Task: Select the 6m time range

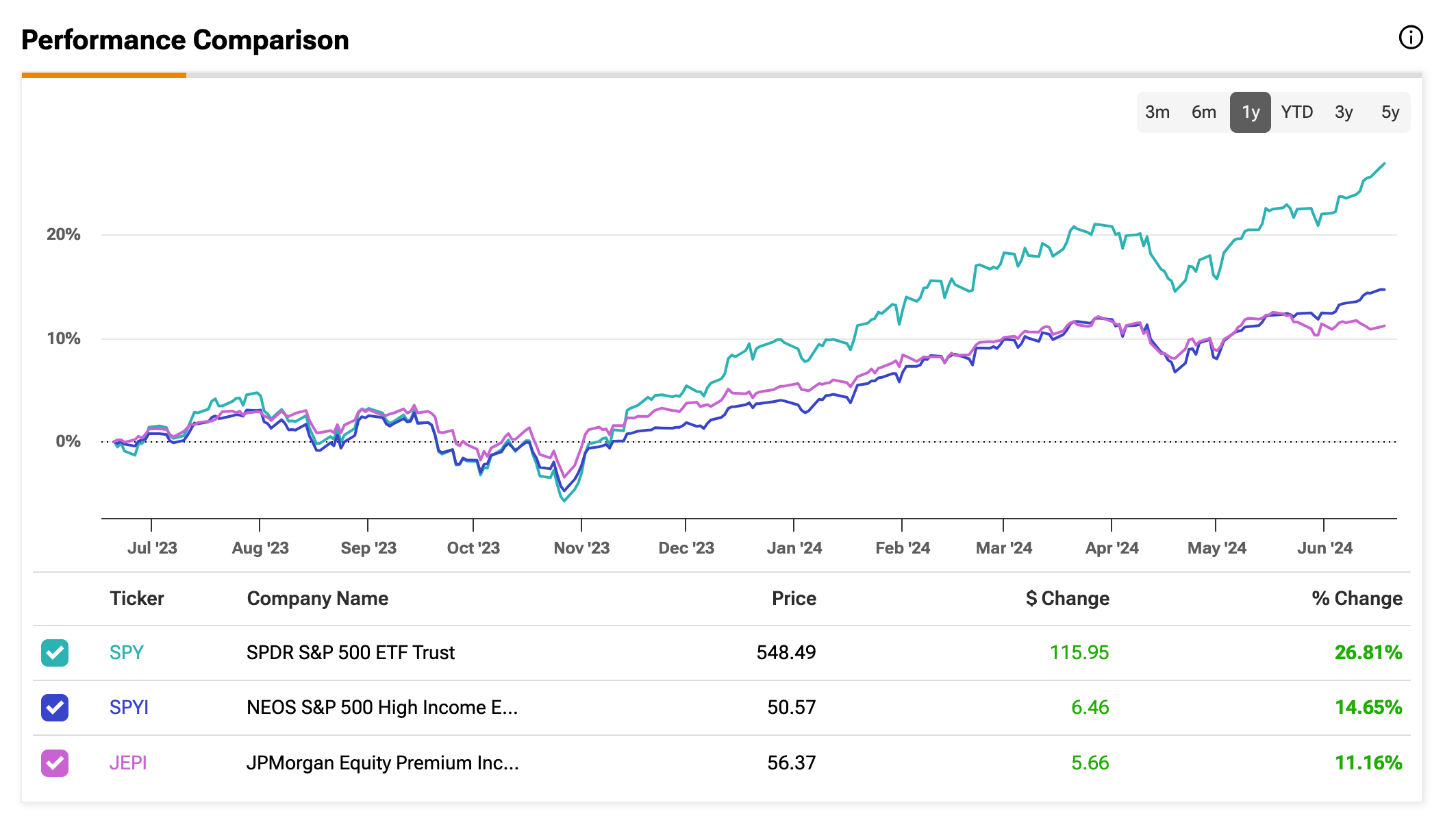Action: (1204, 112)
